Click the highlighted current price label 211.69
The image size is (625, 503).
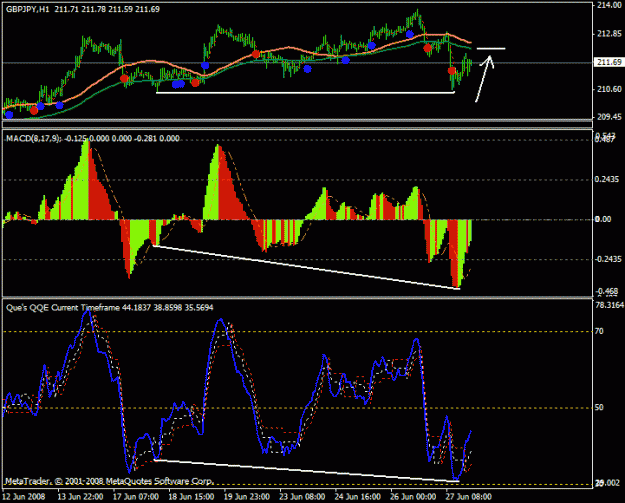click(609, 62)
